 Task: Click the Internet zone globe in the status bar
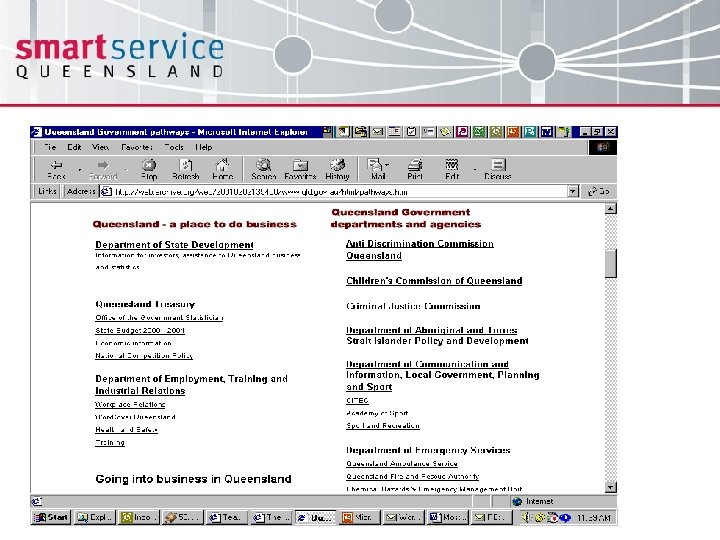pyautogui.click(x=518, y=501)
